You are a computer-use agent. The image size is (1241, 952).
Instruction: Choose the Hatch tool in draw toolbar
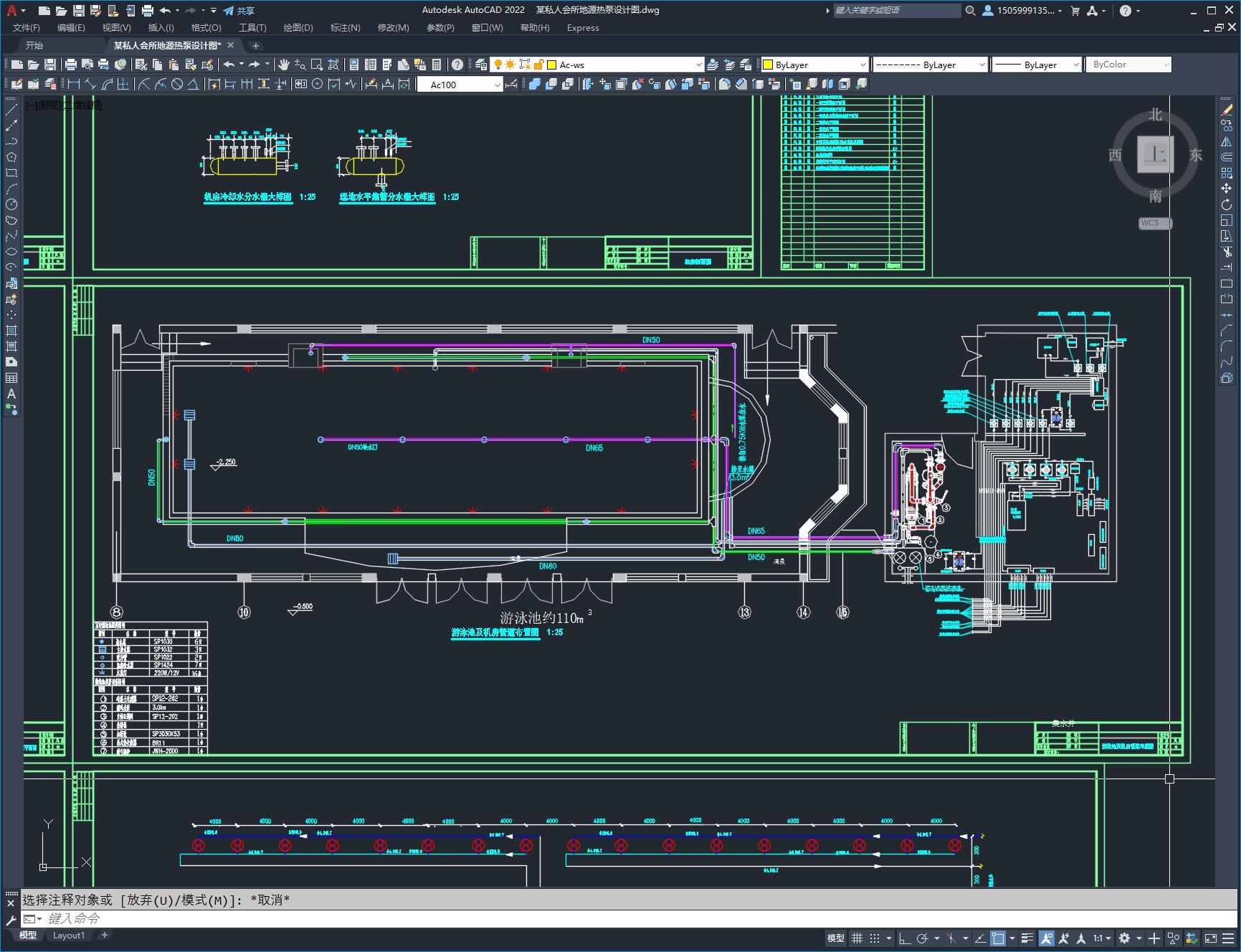click(11, 330)
